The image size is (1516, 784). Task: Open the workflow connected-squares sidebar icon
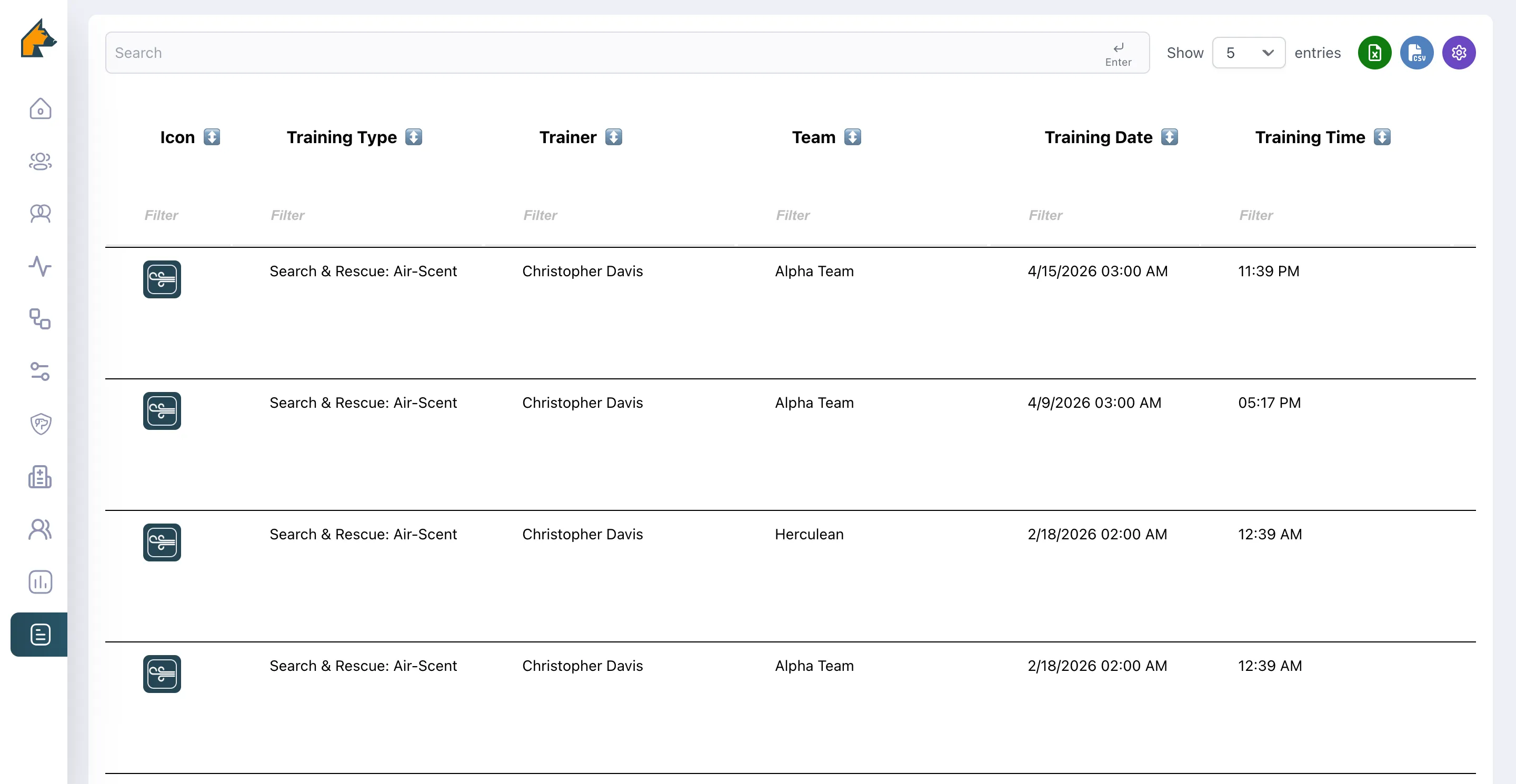(x=40, y=319)
